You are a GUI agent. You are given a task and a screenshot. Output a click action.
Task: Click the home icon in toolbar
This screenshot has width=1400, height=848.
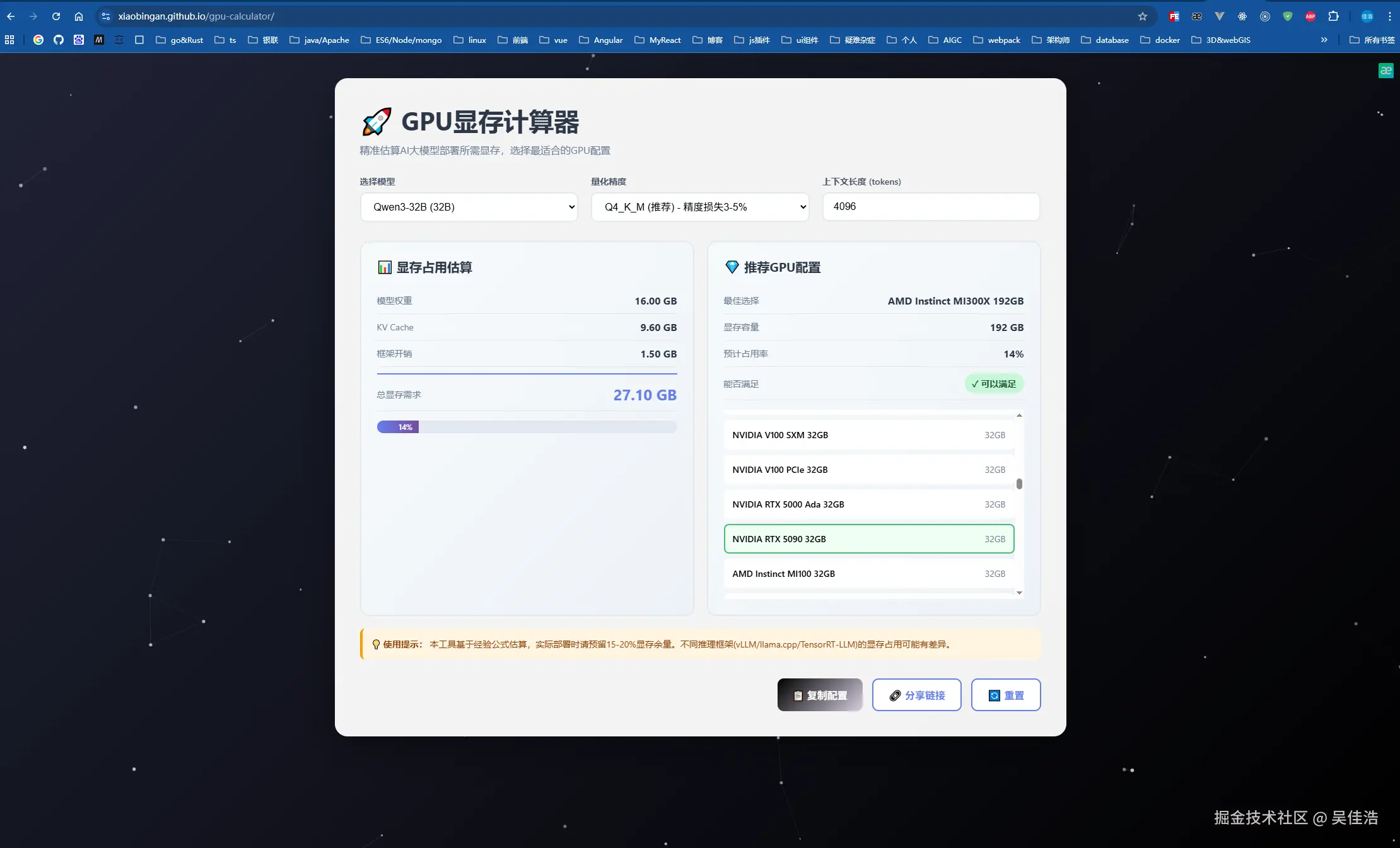click(79, 16)
